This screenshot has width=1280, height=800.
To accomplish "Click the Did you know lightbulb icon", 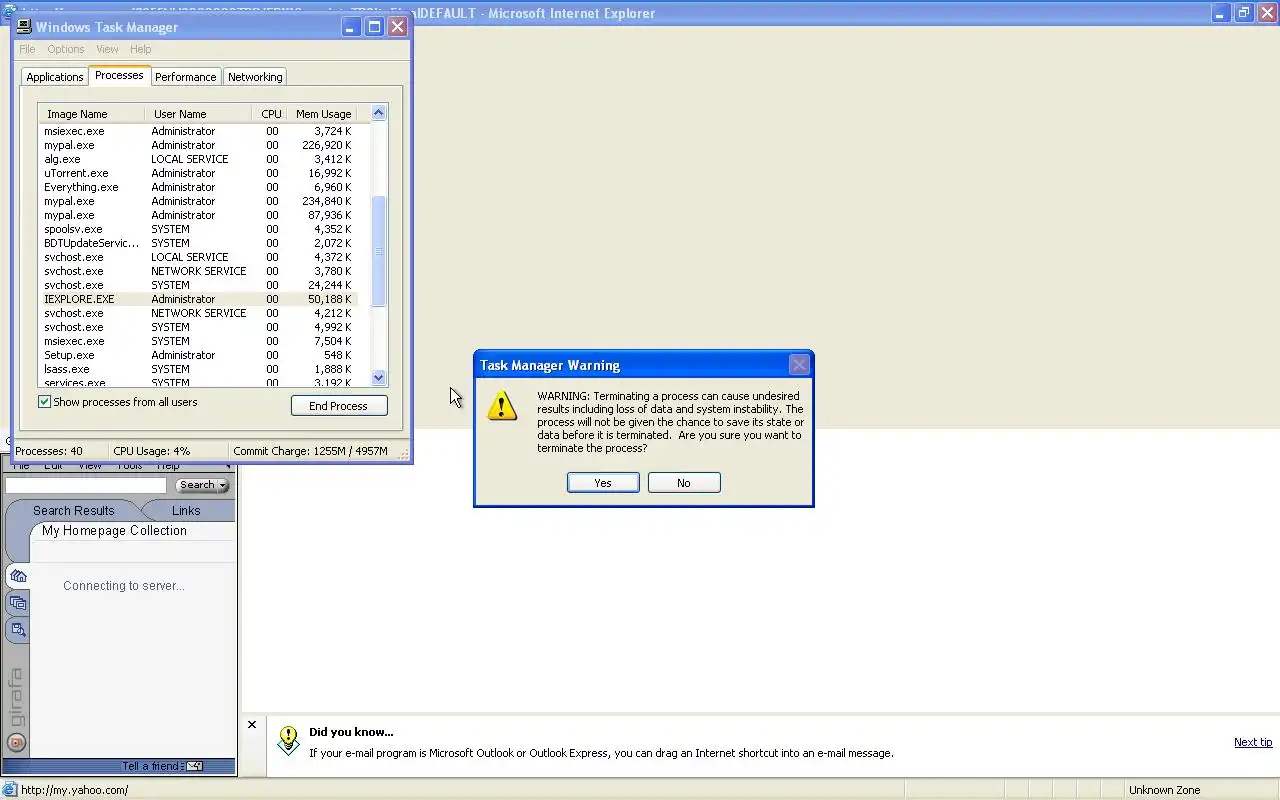I will pyautogui.click(x=288, y=740).
